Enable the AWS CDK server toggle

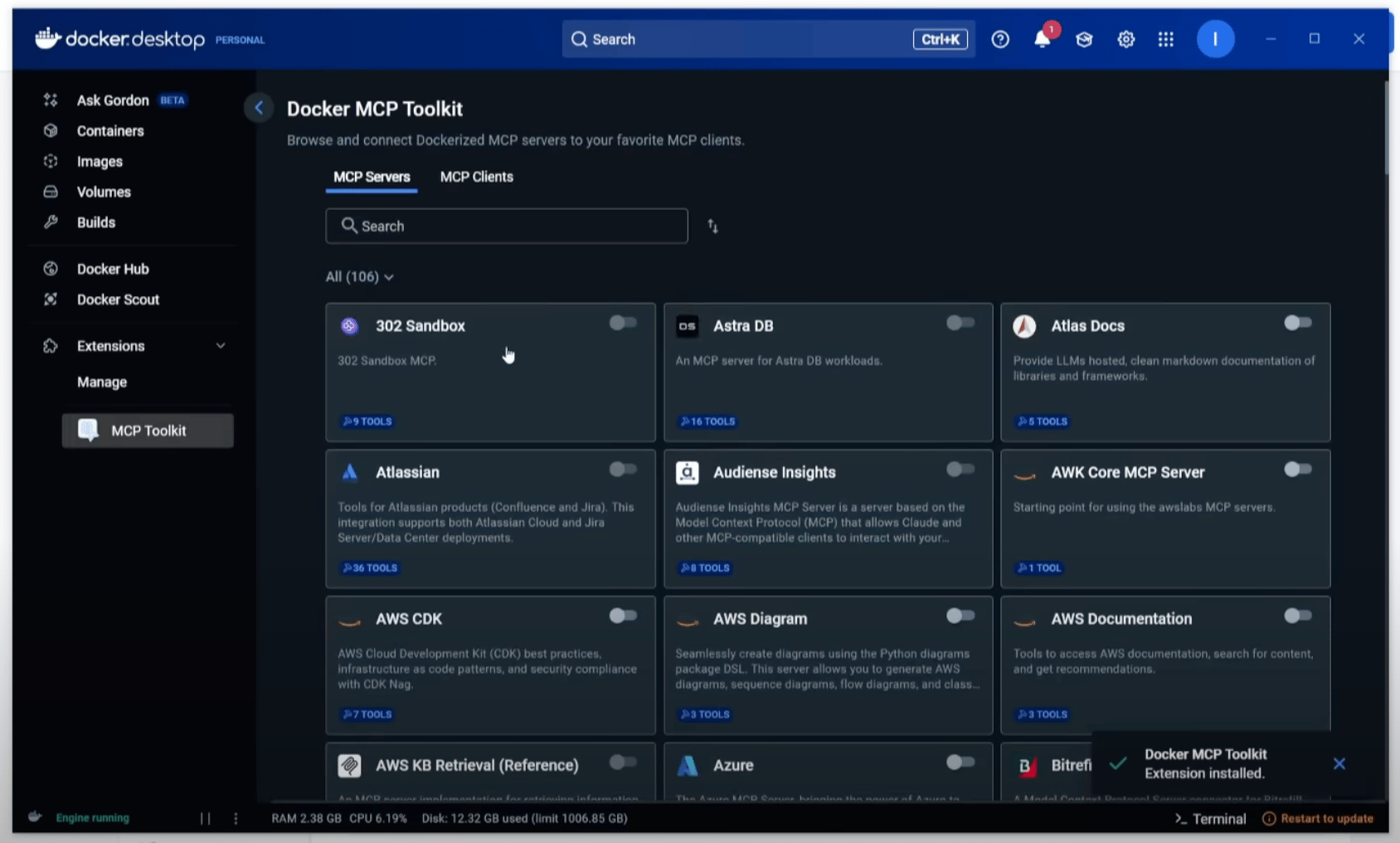pos(623,616)
